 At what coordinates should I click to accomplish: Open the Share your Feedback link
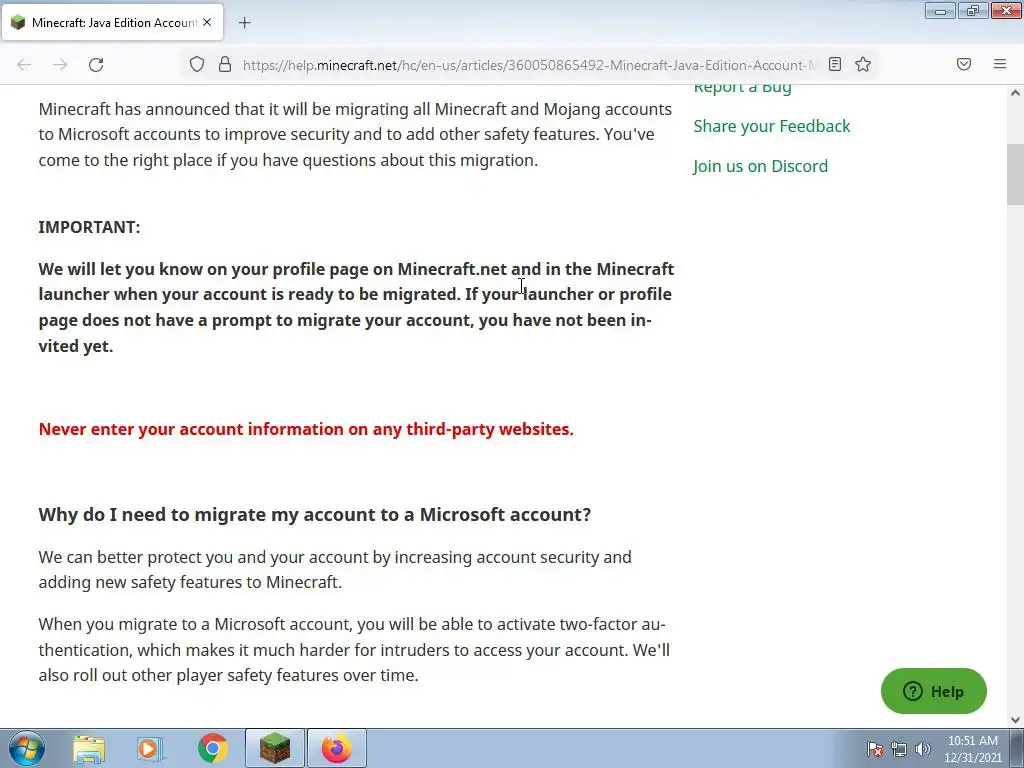(771, 126)
